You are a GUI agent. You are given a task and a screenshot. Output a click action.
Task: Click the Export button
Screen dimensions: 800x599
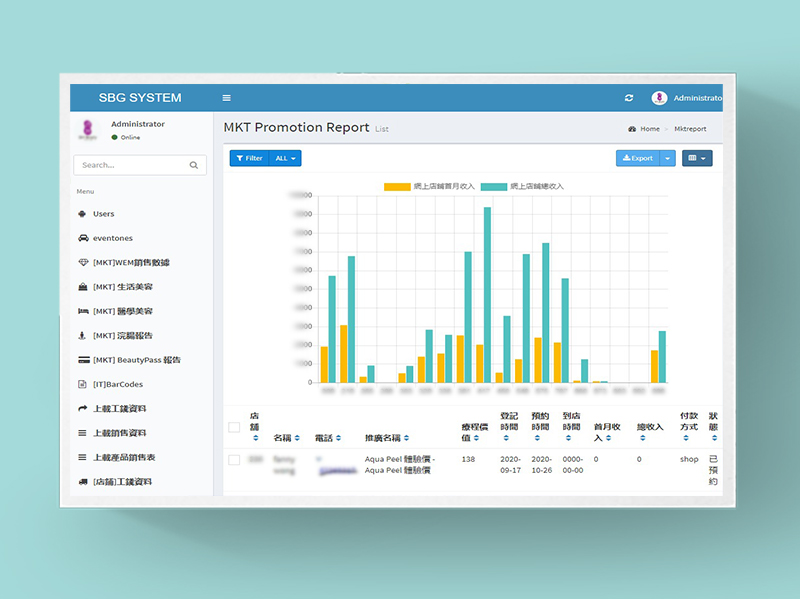point(637,158)
